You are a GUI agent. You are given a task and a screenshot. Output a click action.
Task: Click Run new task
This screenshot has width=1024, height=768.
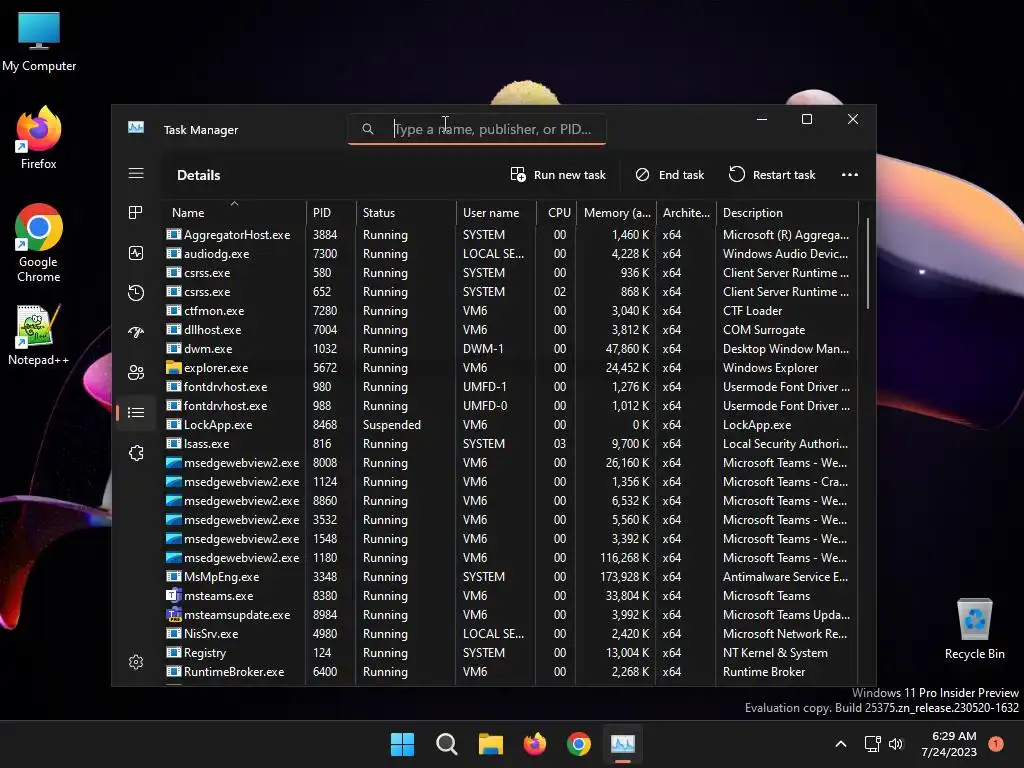pos(558,174)
